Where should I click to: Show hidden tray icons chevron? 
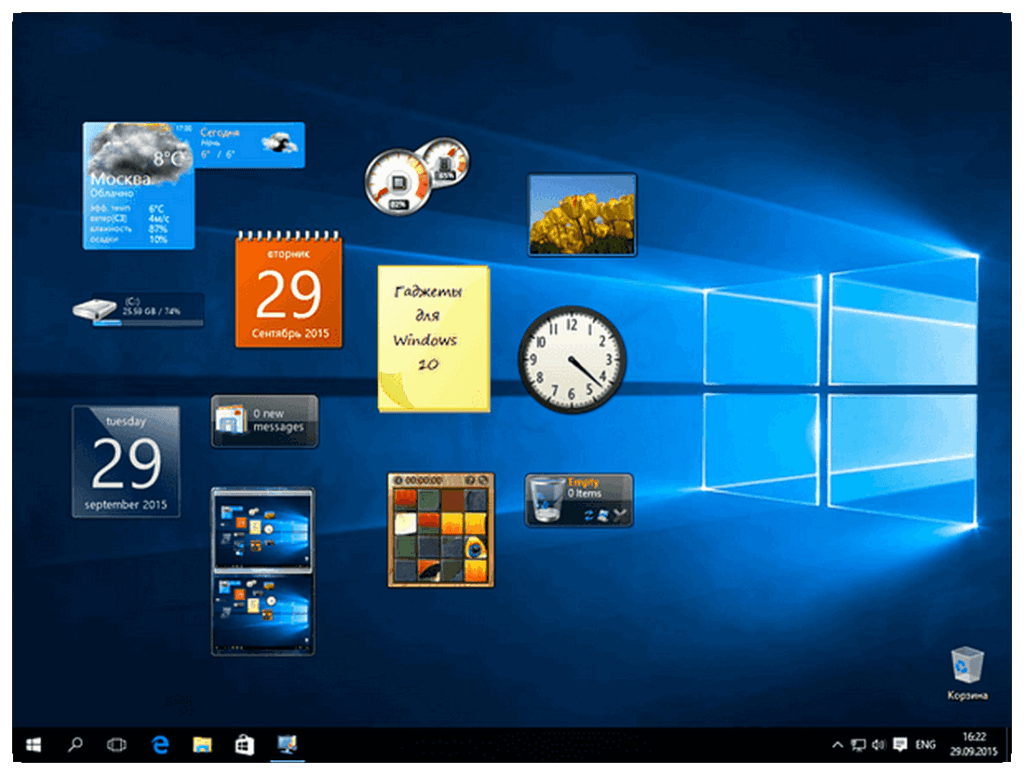[837, 744]
